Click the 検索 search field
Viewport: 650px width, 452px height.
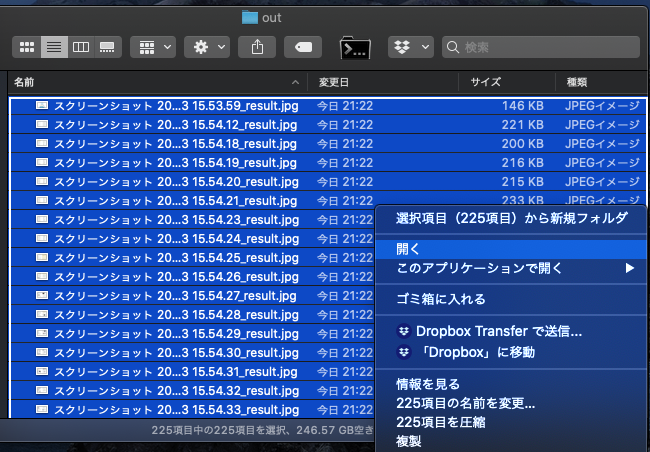541,47
